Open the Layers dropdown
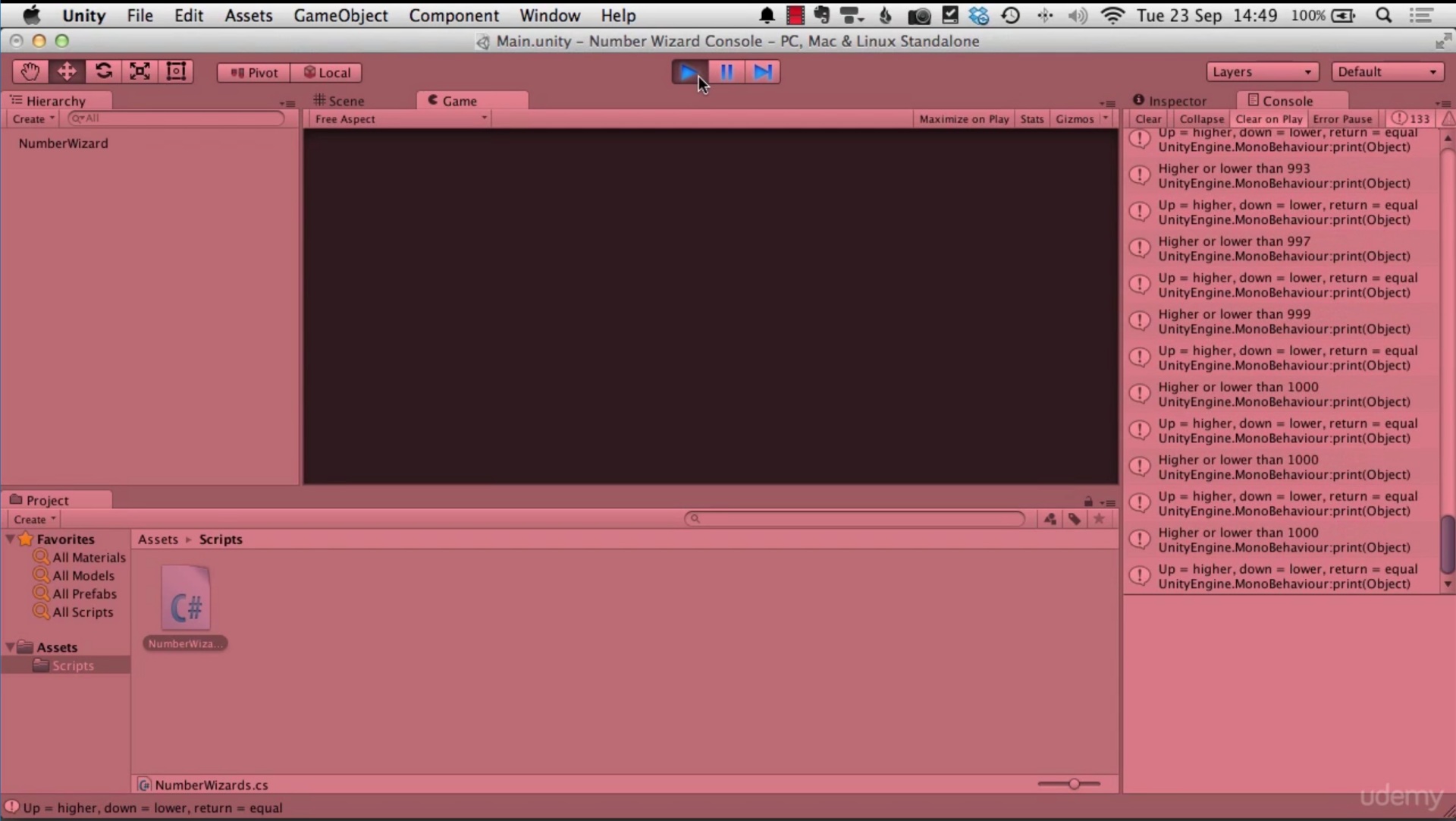The height and width of the screenshot is (821, 1456). click(1262, 72)
